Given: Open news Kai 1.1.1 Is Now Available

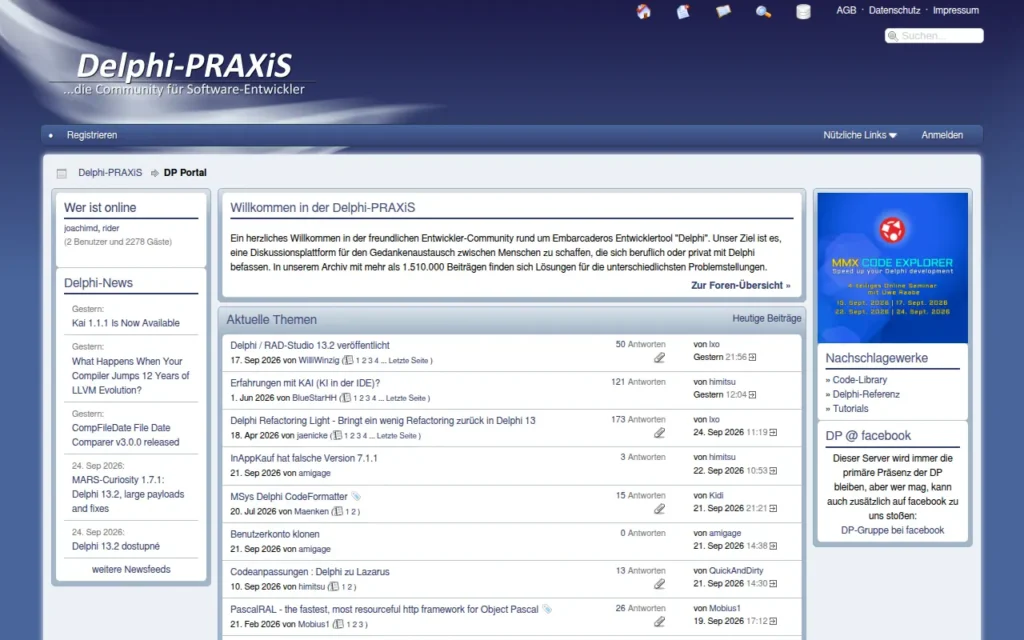Looking at the screenshot, I should coord(125,323).
